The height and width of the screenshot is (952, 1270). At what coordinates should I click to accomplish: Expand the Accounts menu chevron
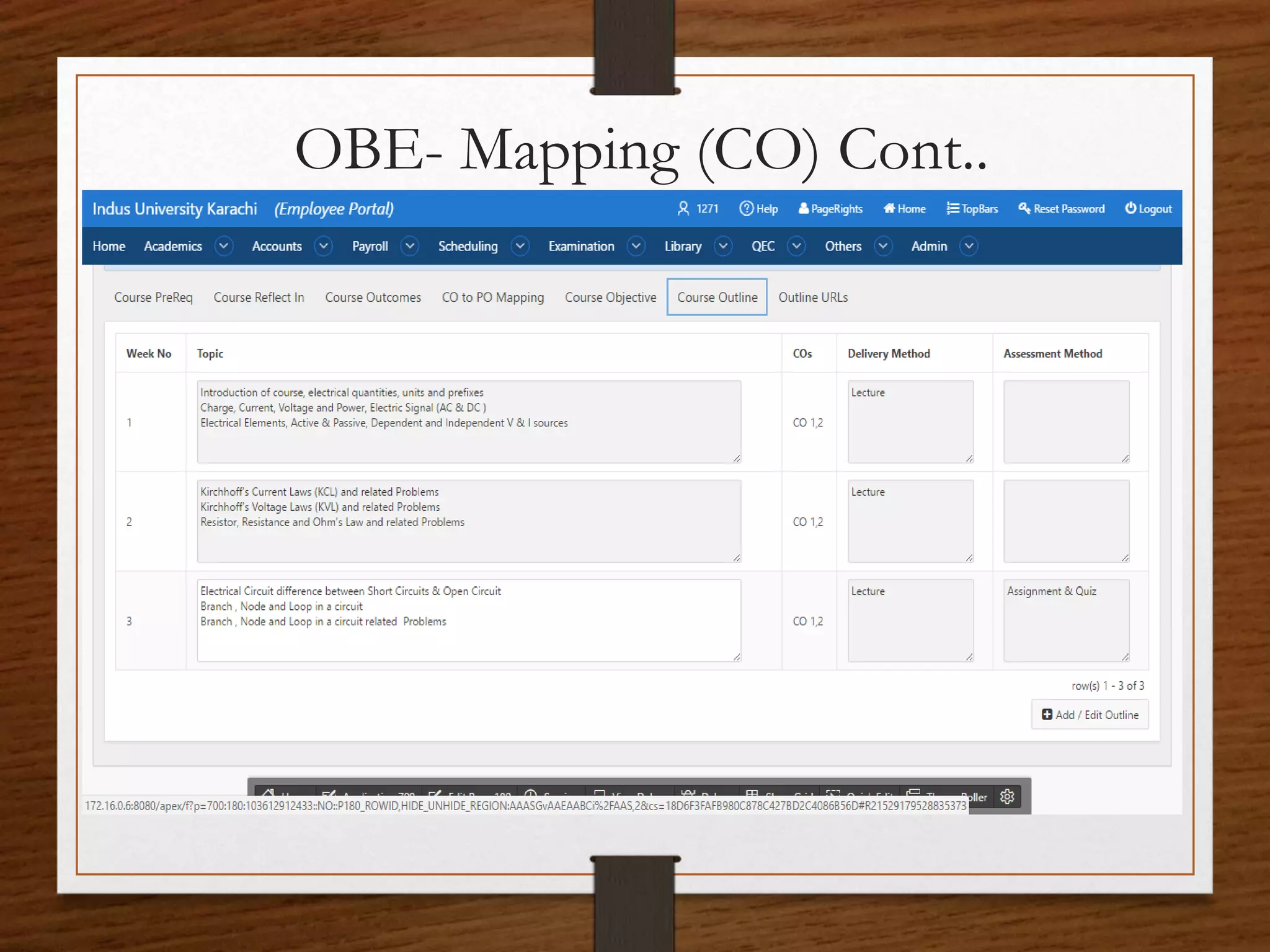pos(323,246)
